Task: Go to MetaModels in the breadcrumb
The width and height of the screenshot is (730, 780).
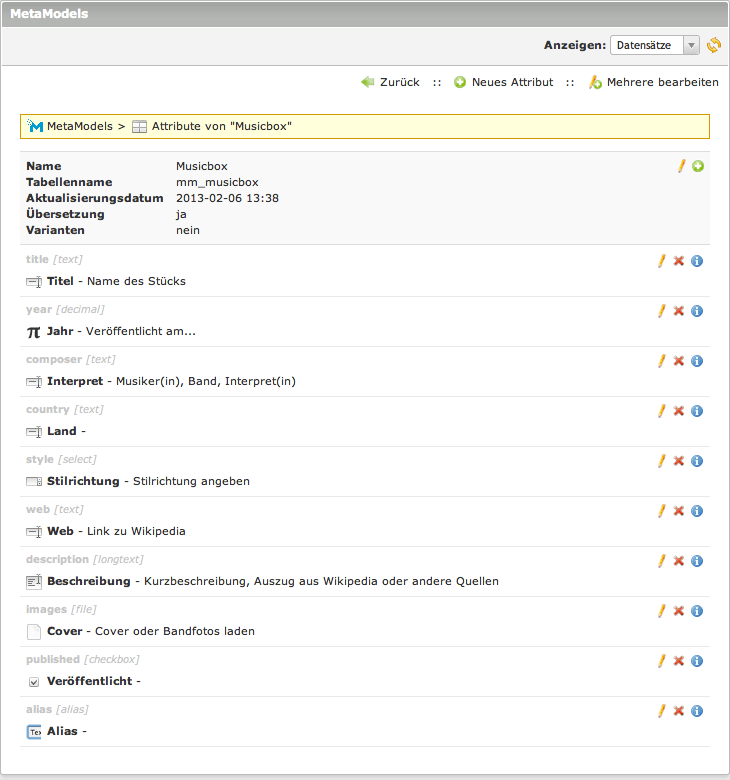Action: coord(78,126)
